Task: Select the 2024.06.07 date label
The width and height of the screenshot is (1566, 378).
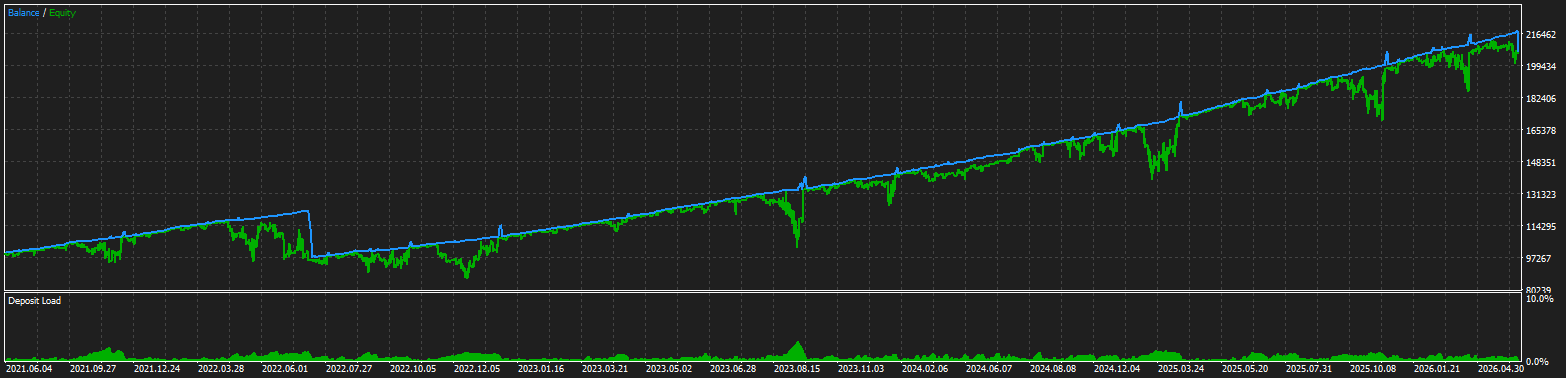Action: 990,368
